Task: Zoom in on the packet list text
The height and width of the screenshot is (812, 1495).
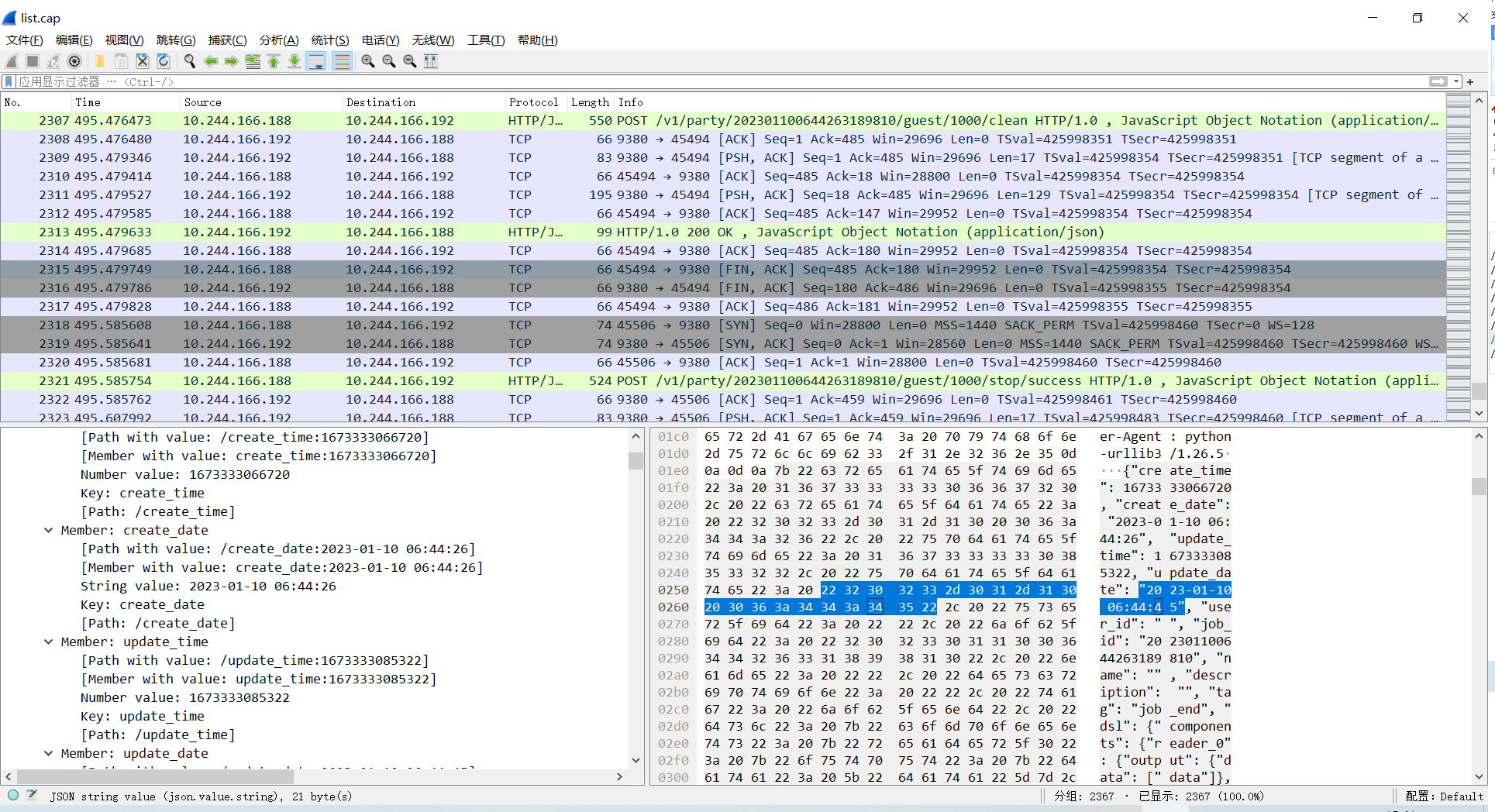Action: (x=368, y=61)
